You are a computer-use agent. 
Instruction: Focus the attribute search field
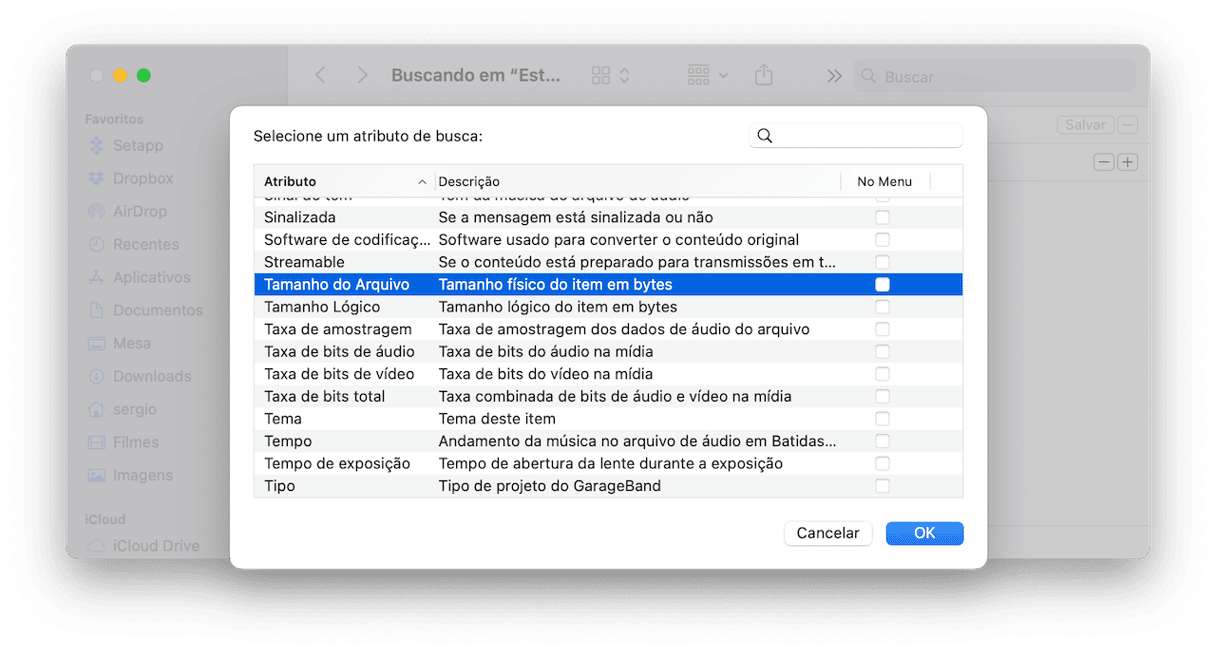point(856,136)
